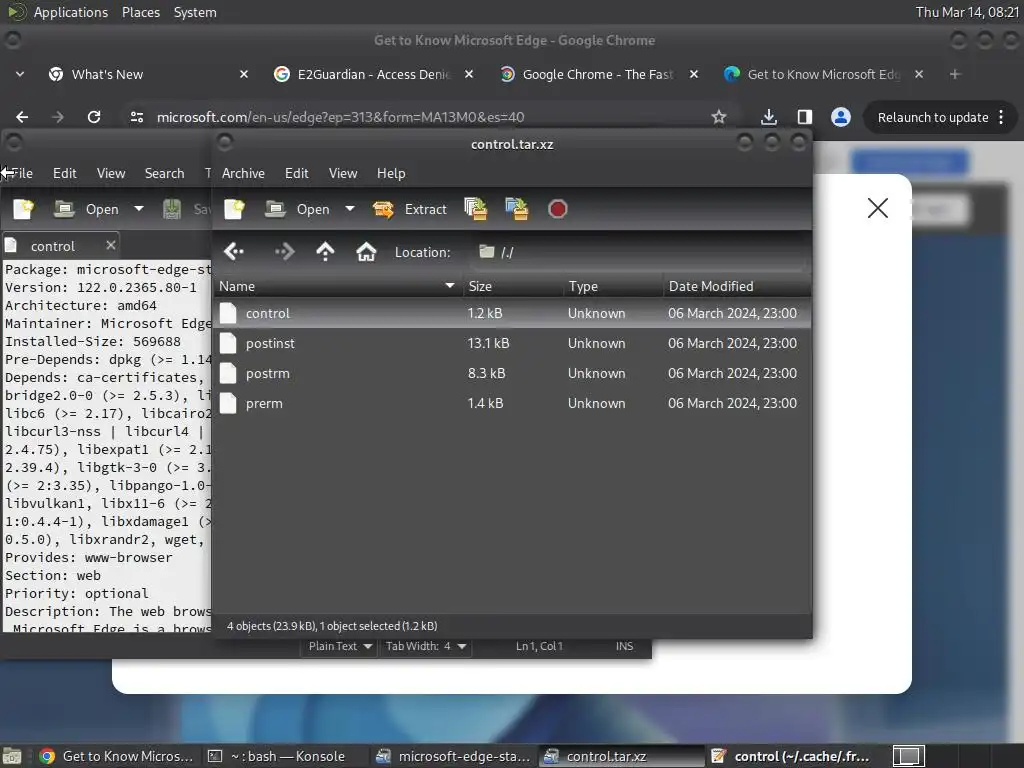Go back in Chrome

(x=22, y=117)
